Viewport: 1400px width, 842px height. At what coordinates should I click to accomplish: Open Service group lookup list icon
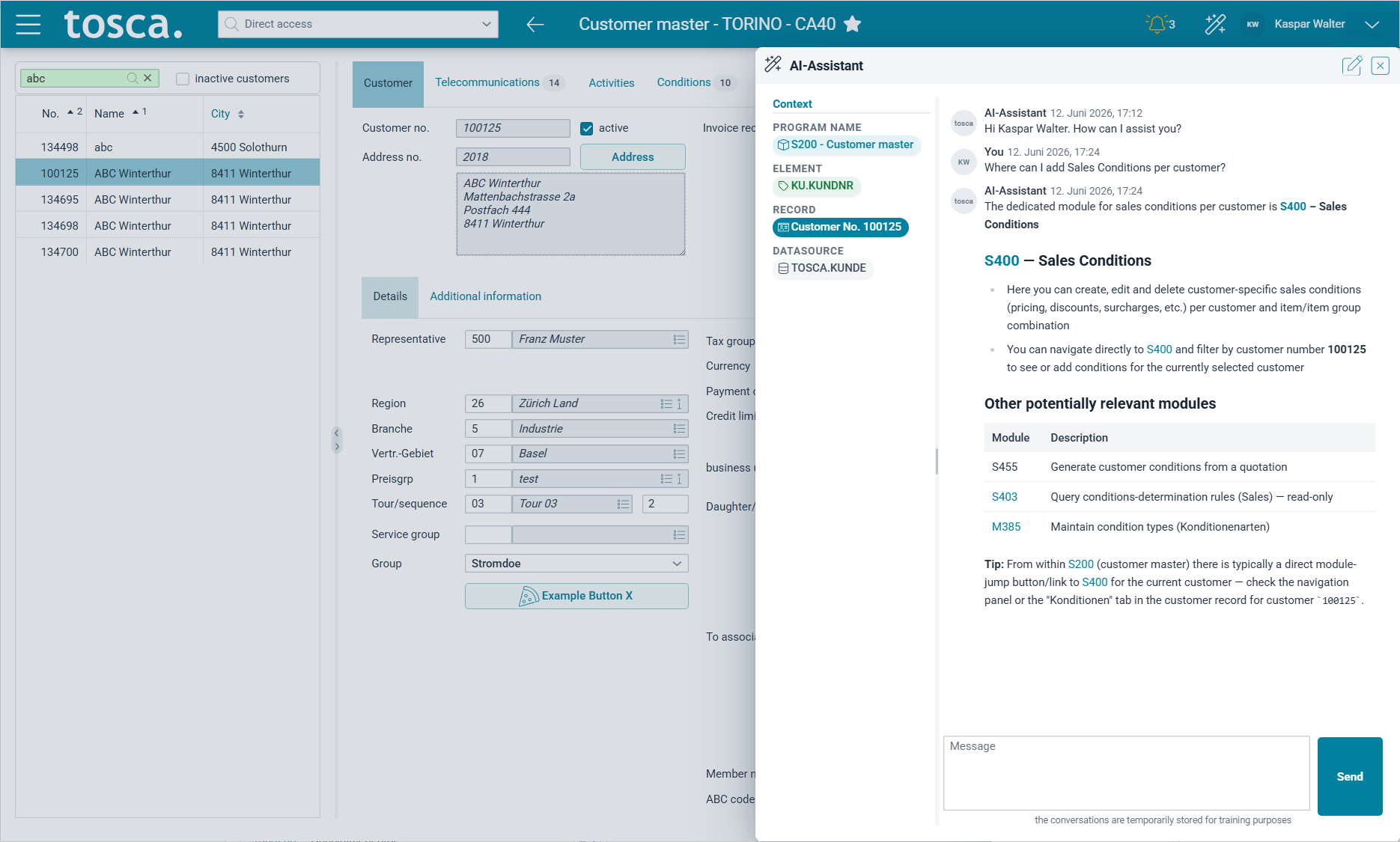(x=679, y=535)
